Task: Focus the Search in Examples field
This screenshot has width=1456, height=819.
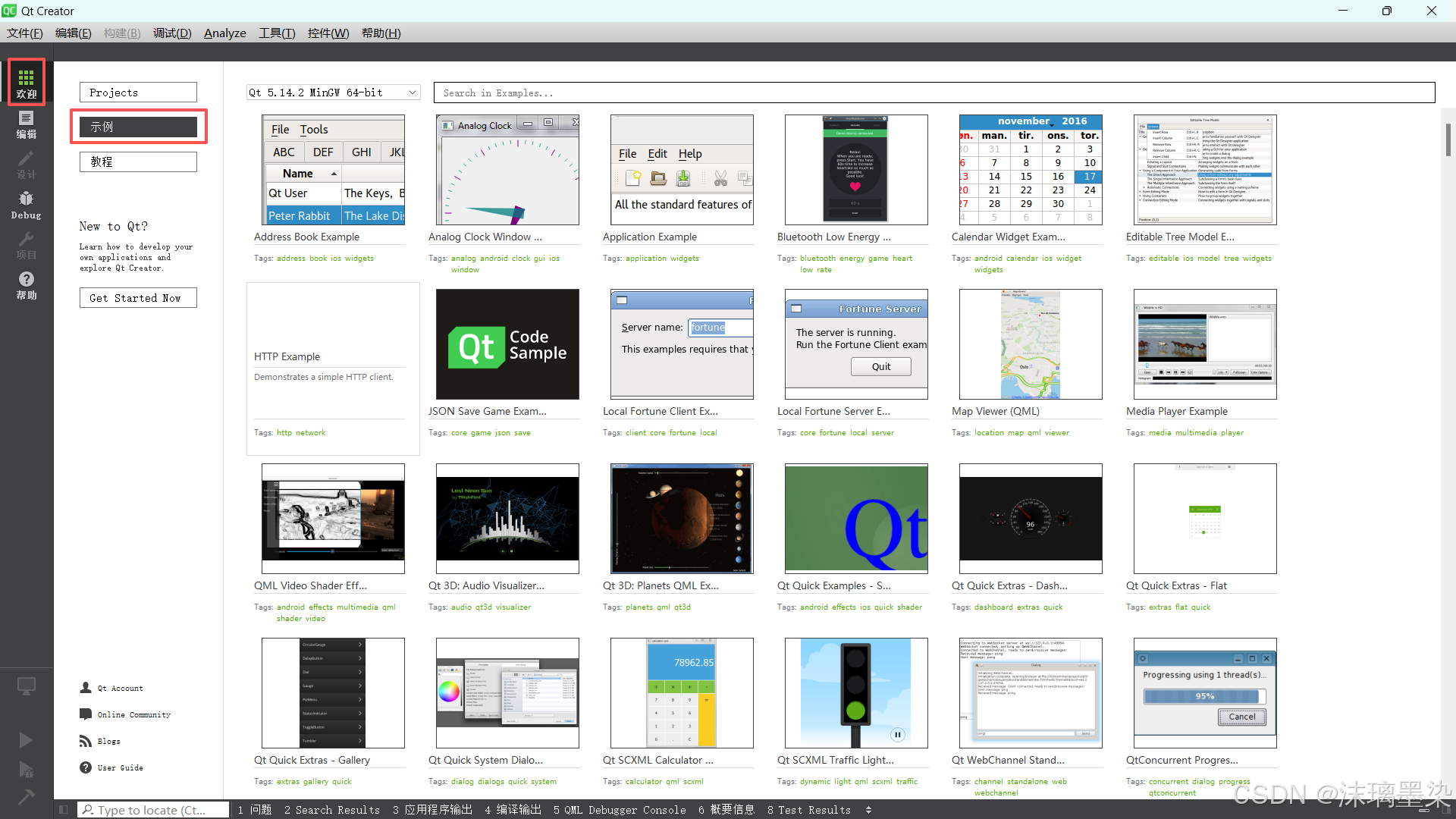Action: (934, 93)
